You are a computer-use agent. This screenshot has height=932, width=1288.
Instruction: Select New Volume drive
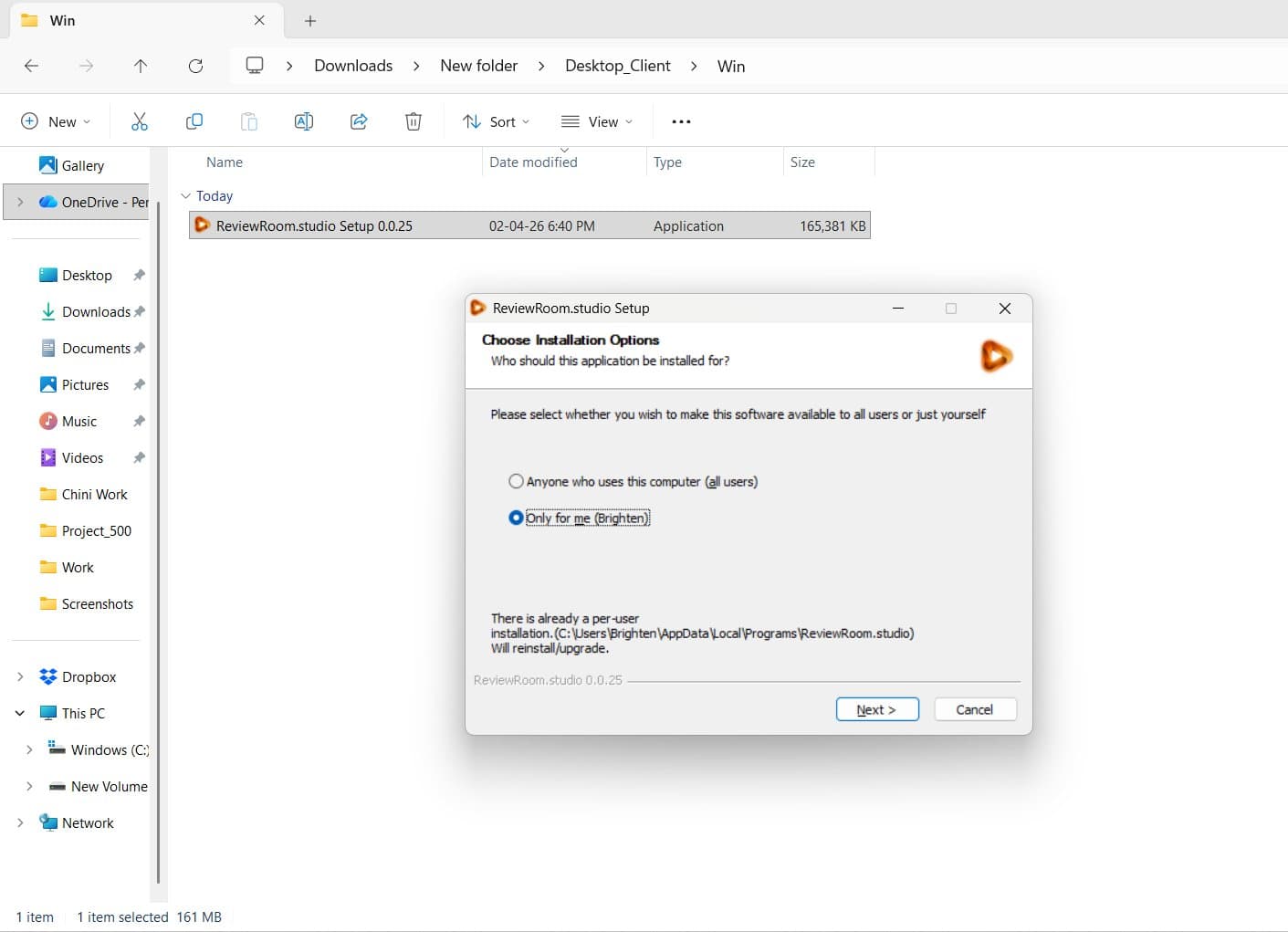pyautogui.click(x=98, y=786)
